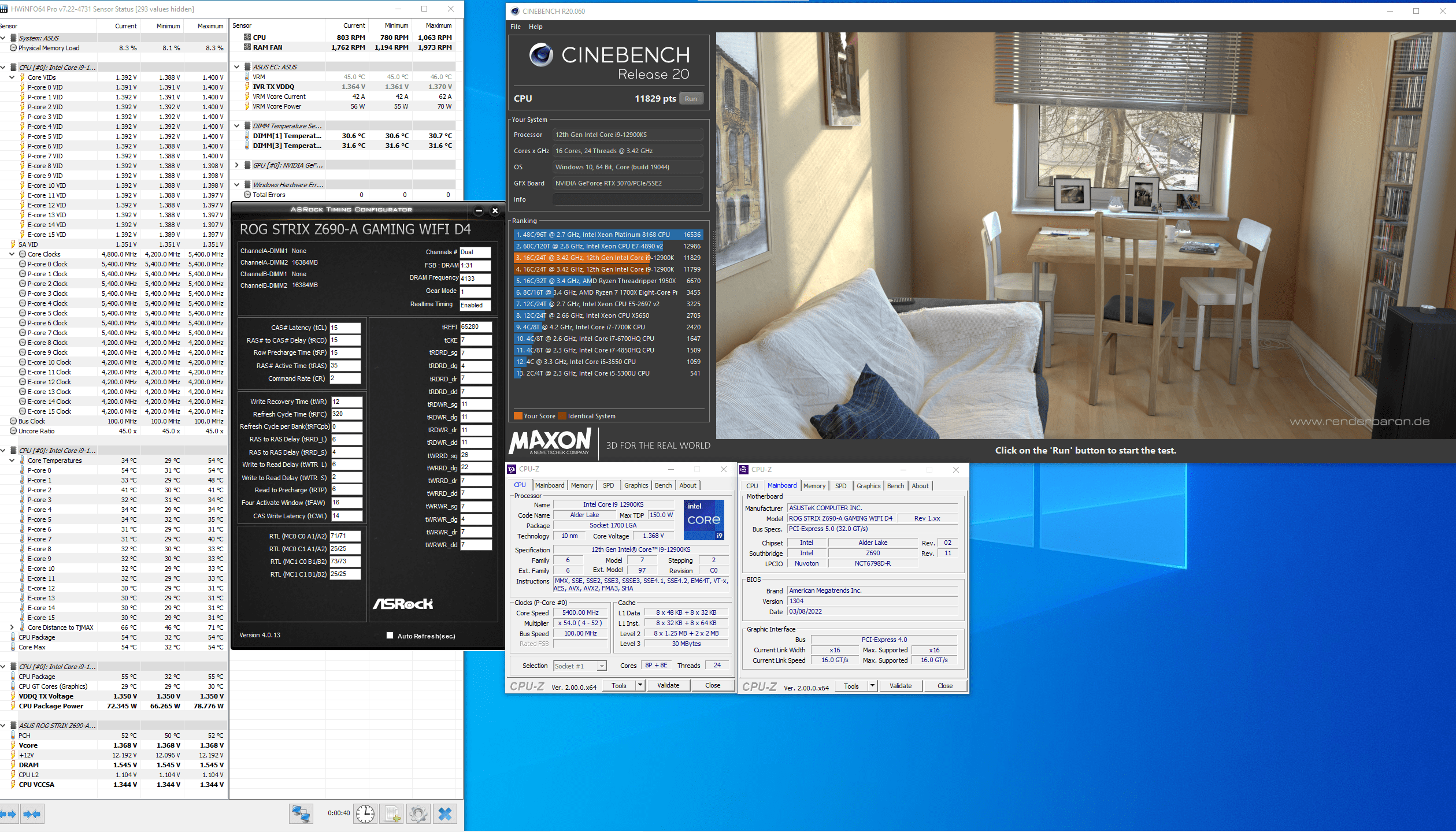Click HWiNFO remote monitoring network icon
The image size is (1456, 832).
[301, 814]
